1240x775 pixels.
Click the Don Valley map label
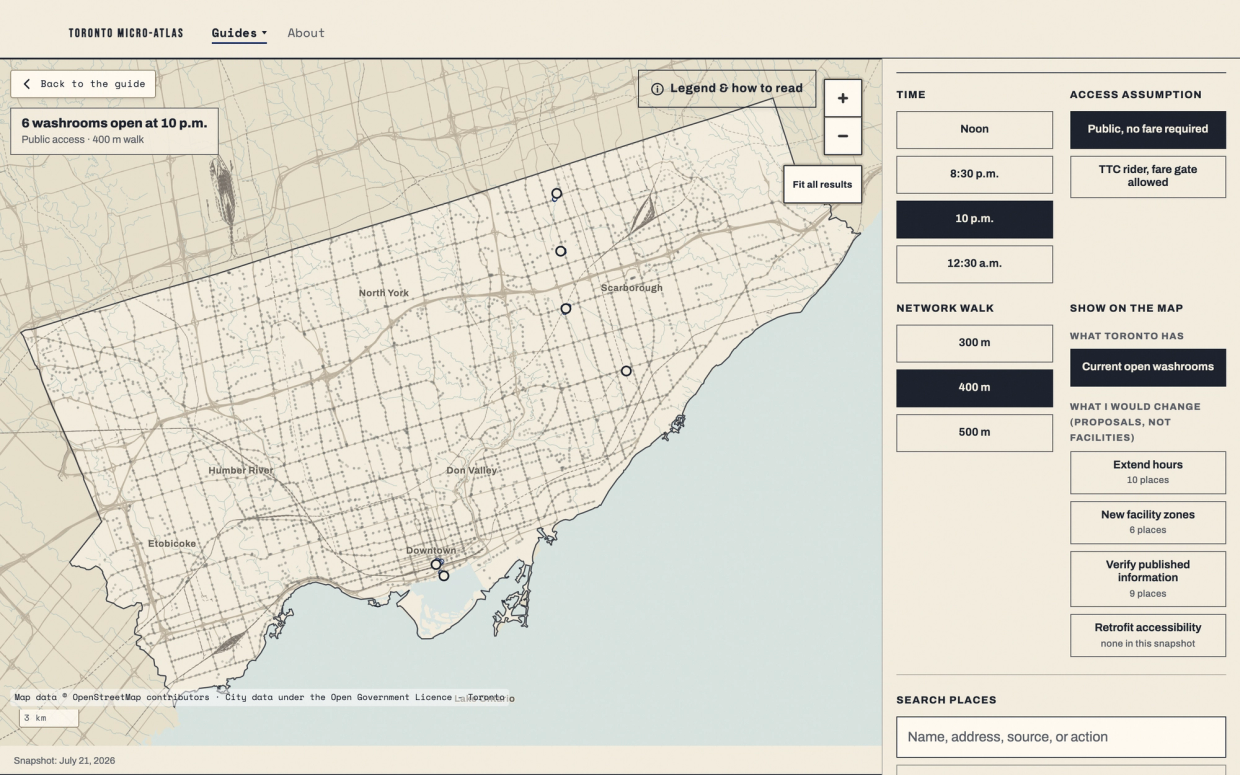(471, 470)
